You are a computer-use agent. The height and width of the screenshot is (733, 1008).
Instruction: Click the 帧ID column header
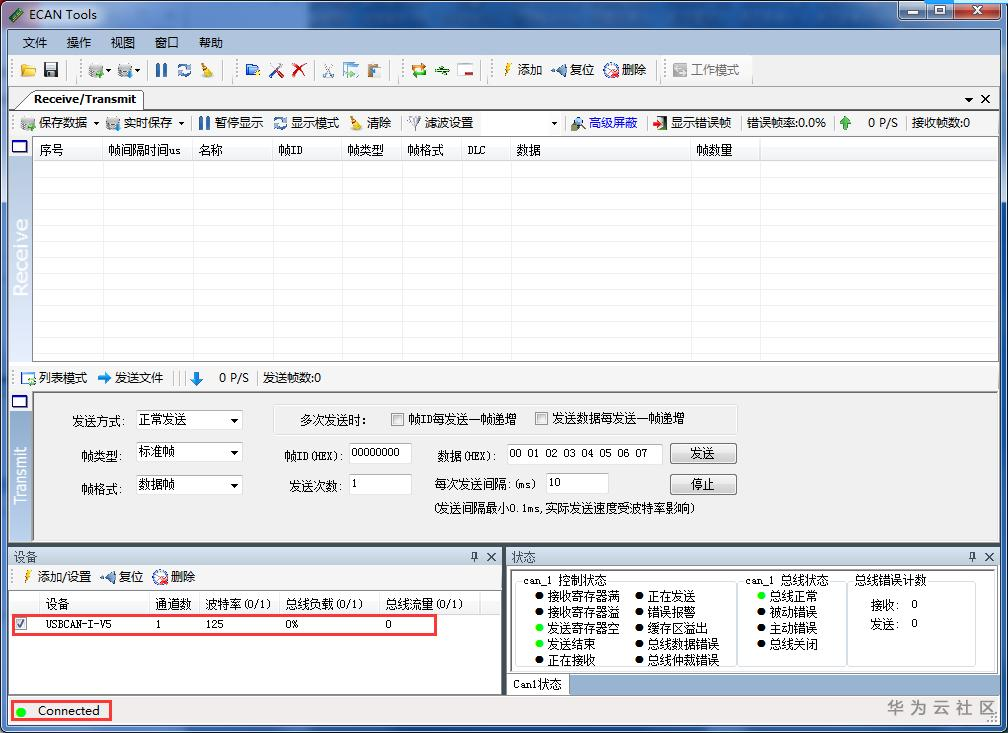(x=307, y=150)
